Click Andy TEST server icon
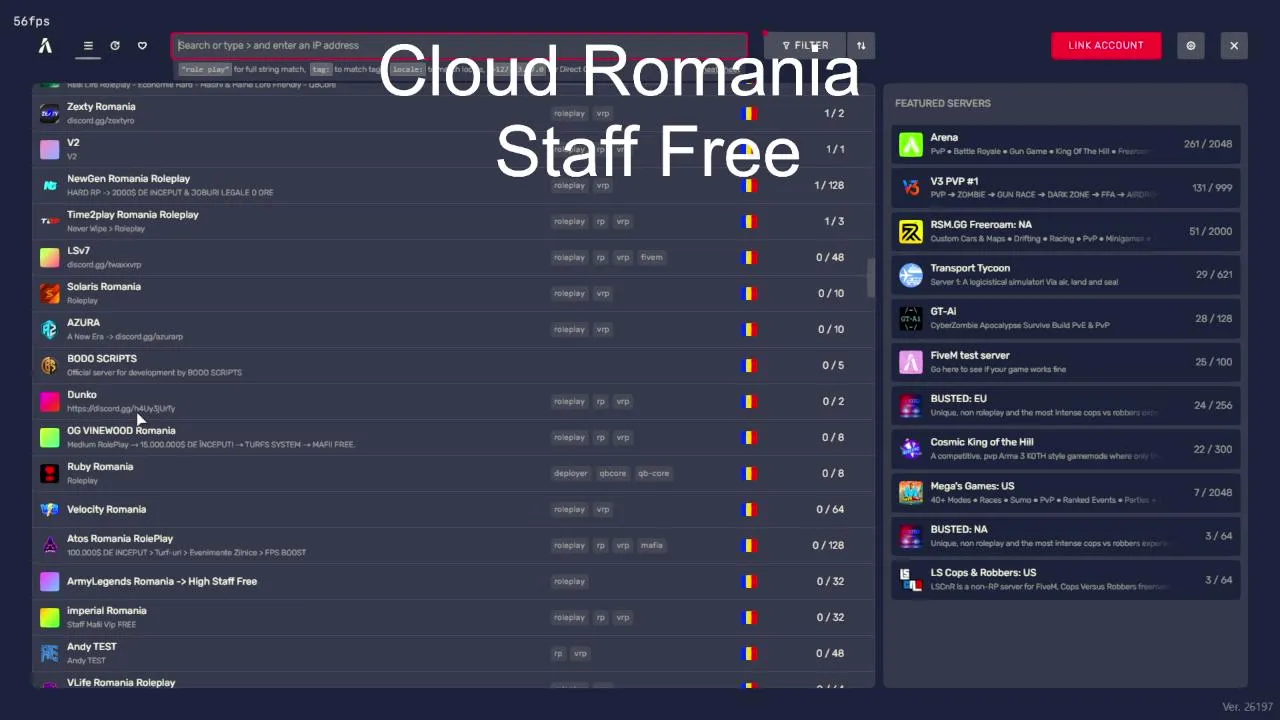1280x720 pixels. (49, 653)
